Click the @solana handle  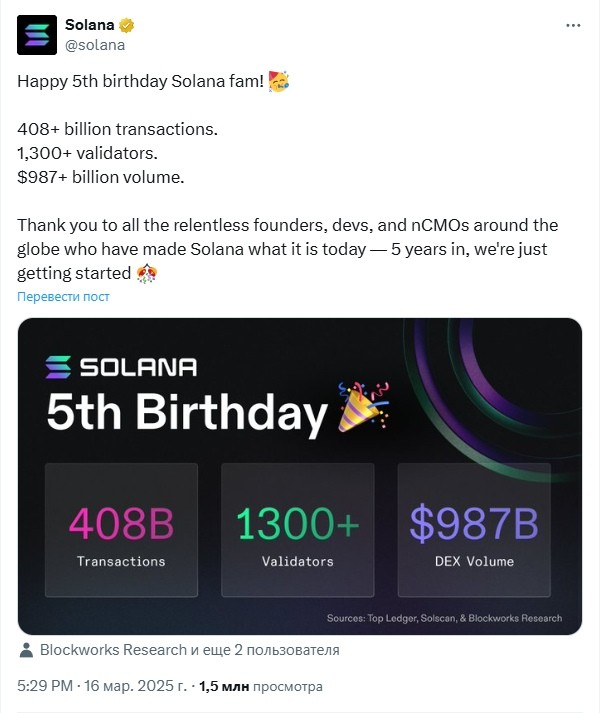coord(96,45)
